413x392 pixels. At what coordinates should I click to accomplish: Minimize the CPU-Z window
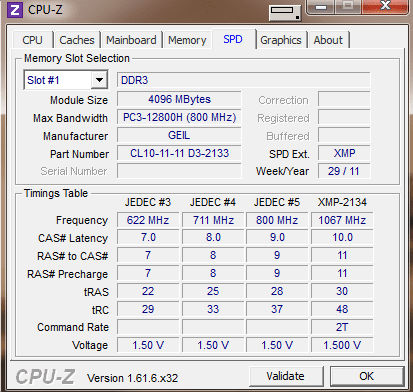pyautogui.click(x=321, y=7)
